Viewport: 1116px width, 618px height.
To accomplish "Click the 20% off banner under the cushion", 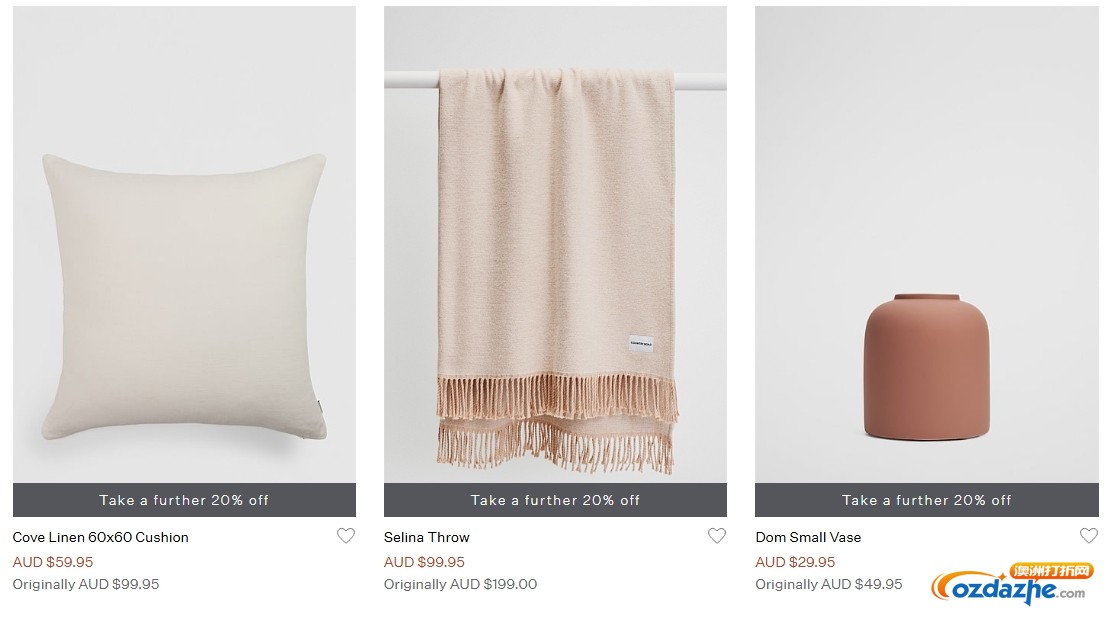I will tap(184, 500).
